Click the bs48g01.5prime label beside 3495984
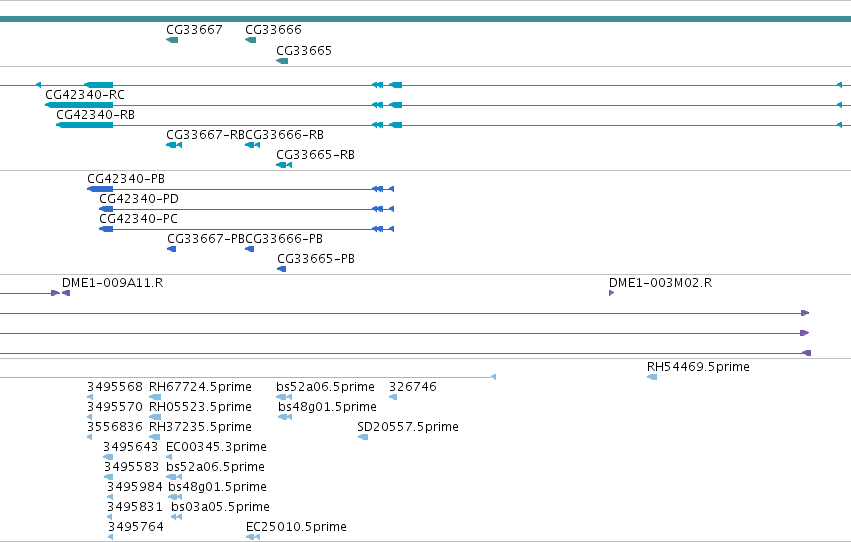Viewport: 851px width, 542px height. click(217, 488)
